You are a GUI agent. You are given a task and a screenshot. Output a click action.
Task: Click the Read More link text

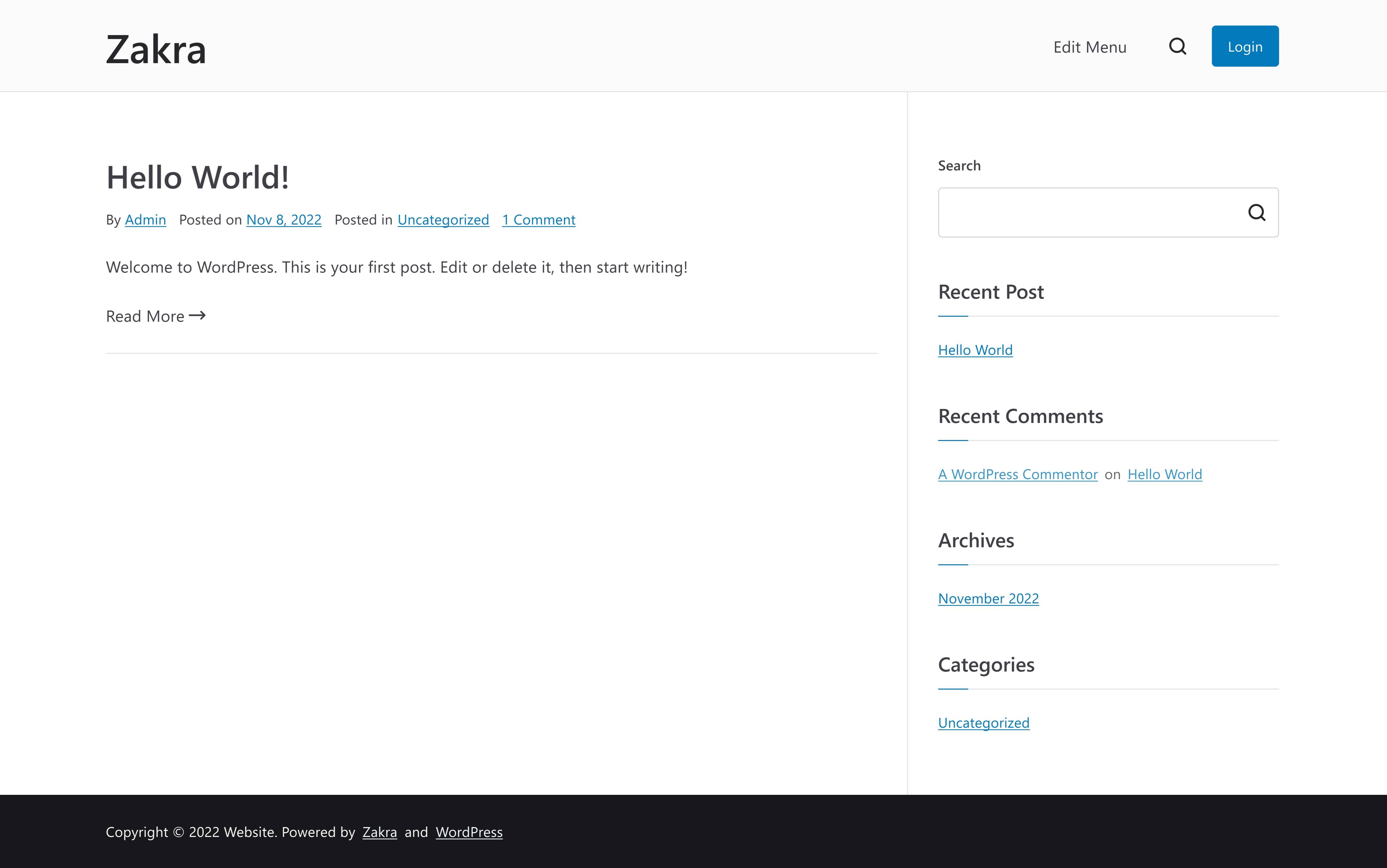click(145, 316)
